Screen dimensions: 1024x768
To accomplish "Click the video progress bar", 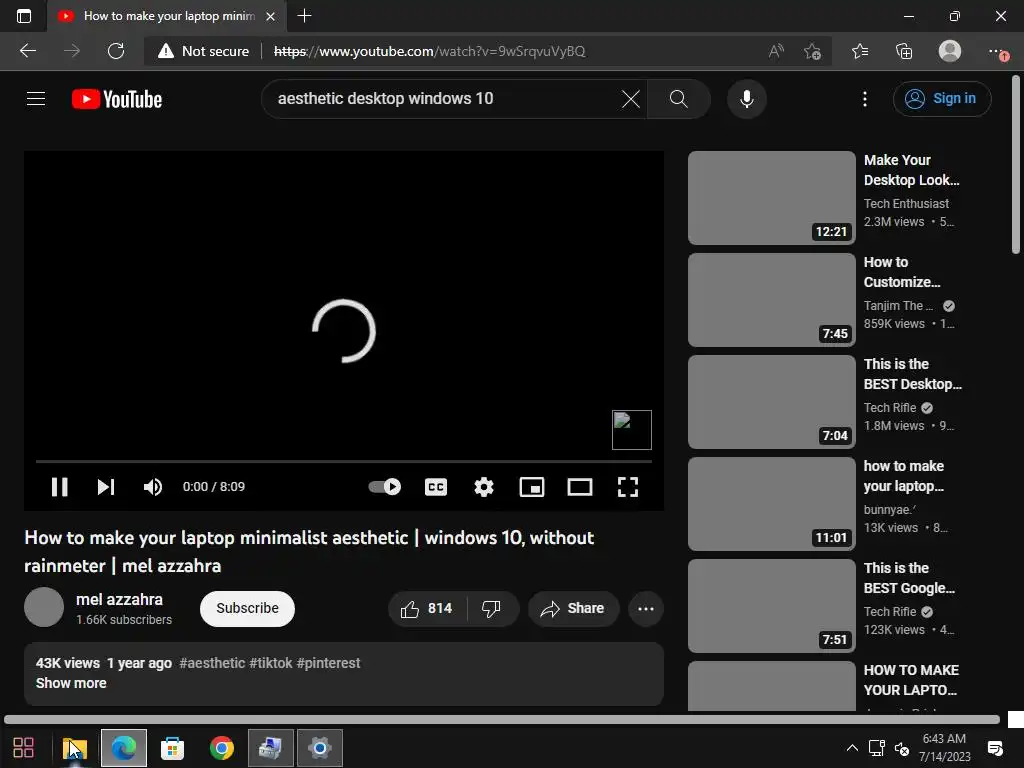I will tap(344, 461).
